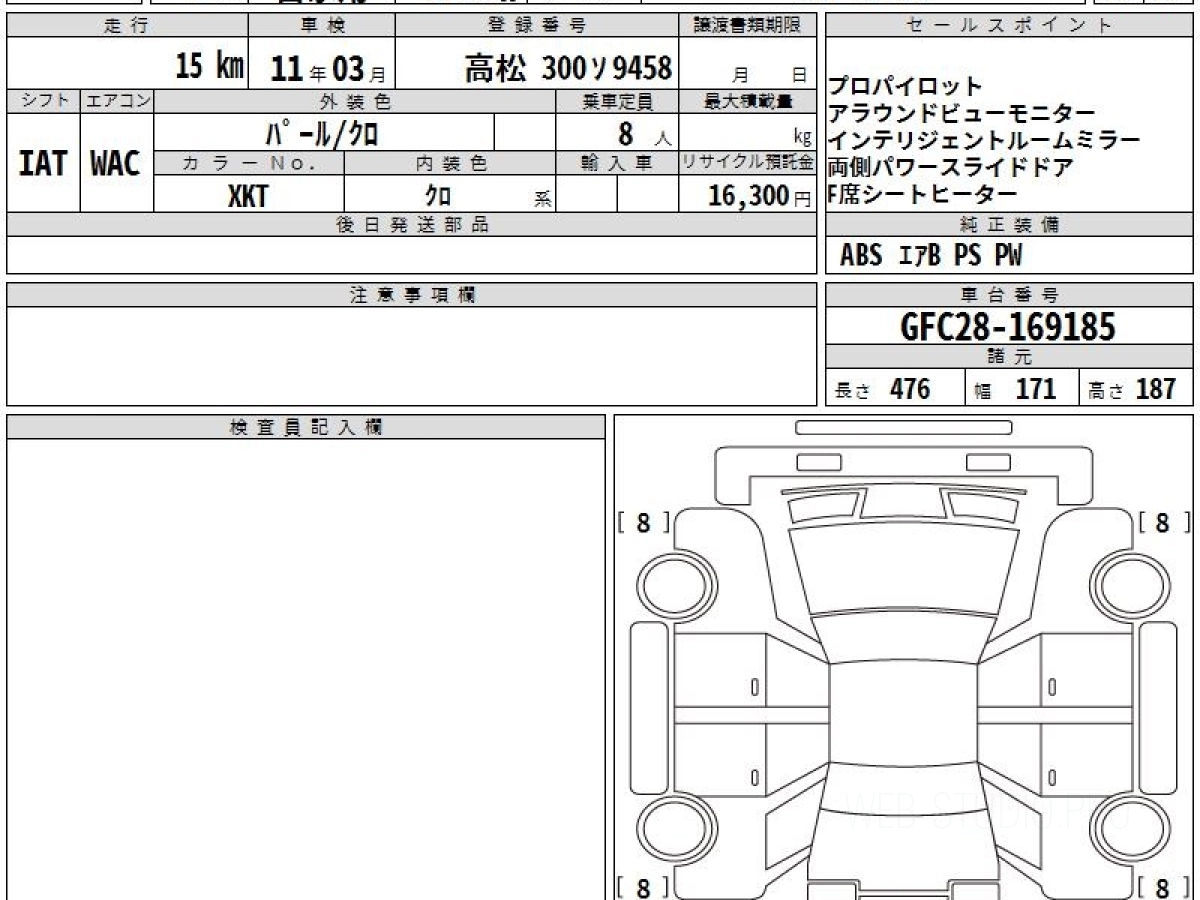Click the color number XKT
1200x900 pixels.
248,196
